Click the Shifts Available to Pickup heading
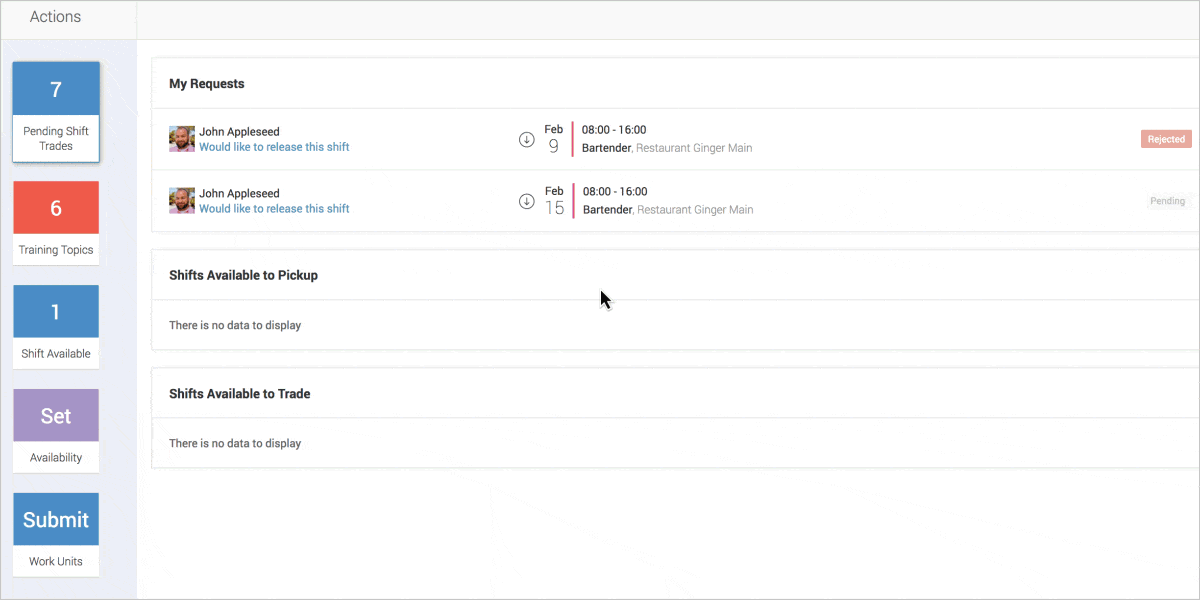The width and height of the screenshot is (1200, 600). point(243,275)
